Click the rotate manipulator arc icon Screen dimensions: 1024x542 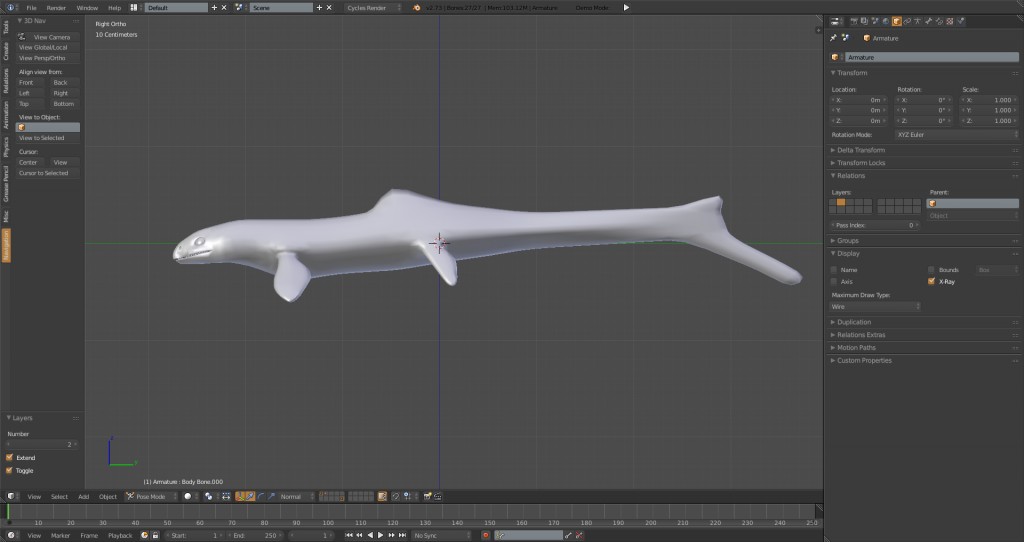pos(261,496)
